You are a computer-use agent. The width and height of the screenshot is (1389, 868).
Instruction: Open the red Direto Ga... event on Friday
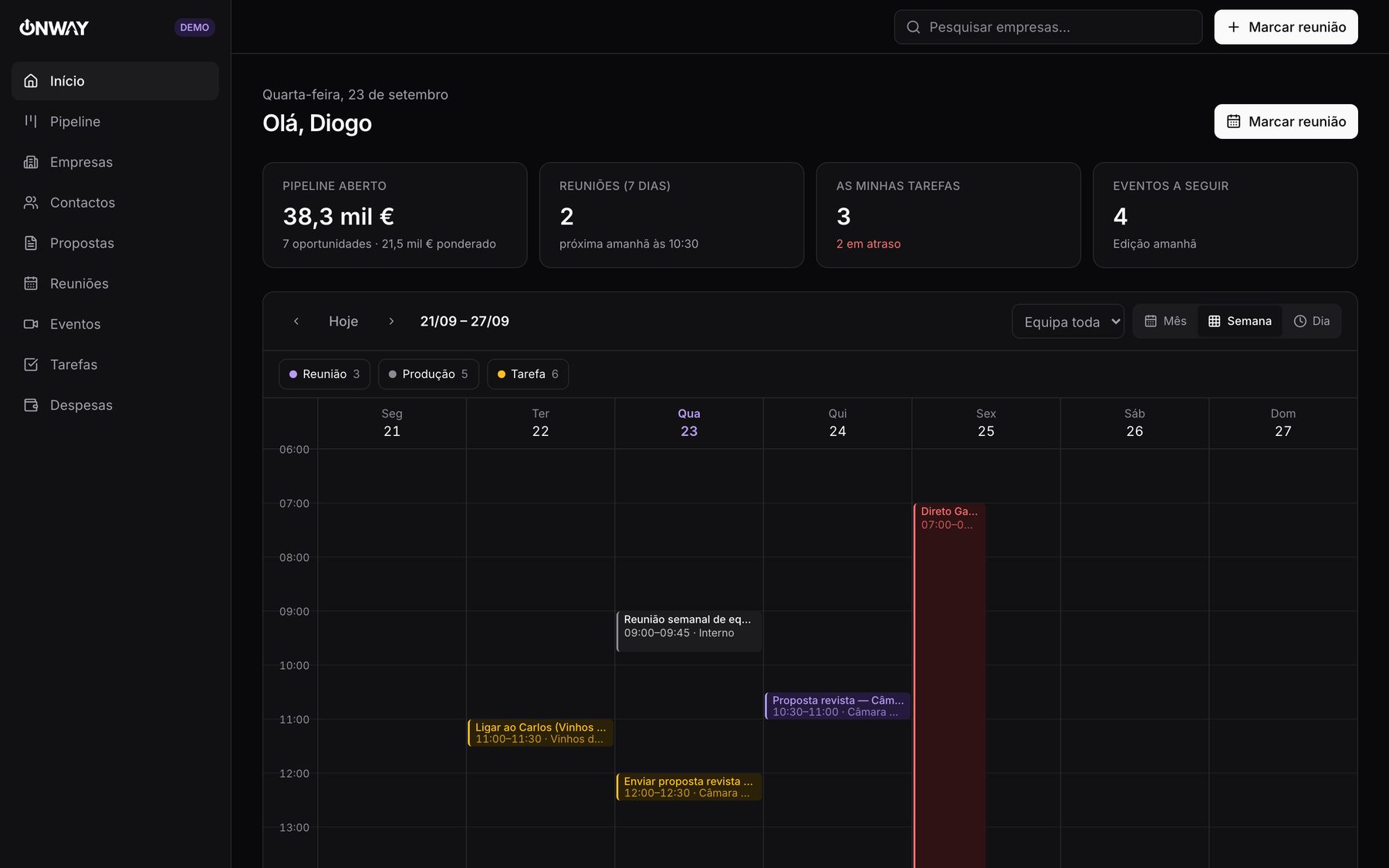[x=950, y=685]
